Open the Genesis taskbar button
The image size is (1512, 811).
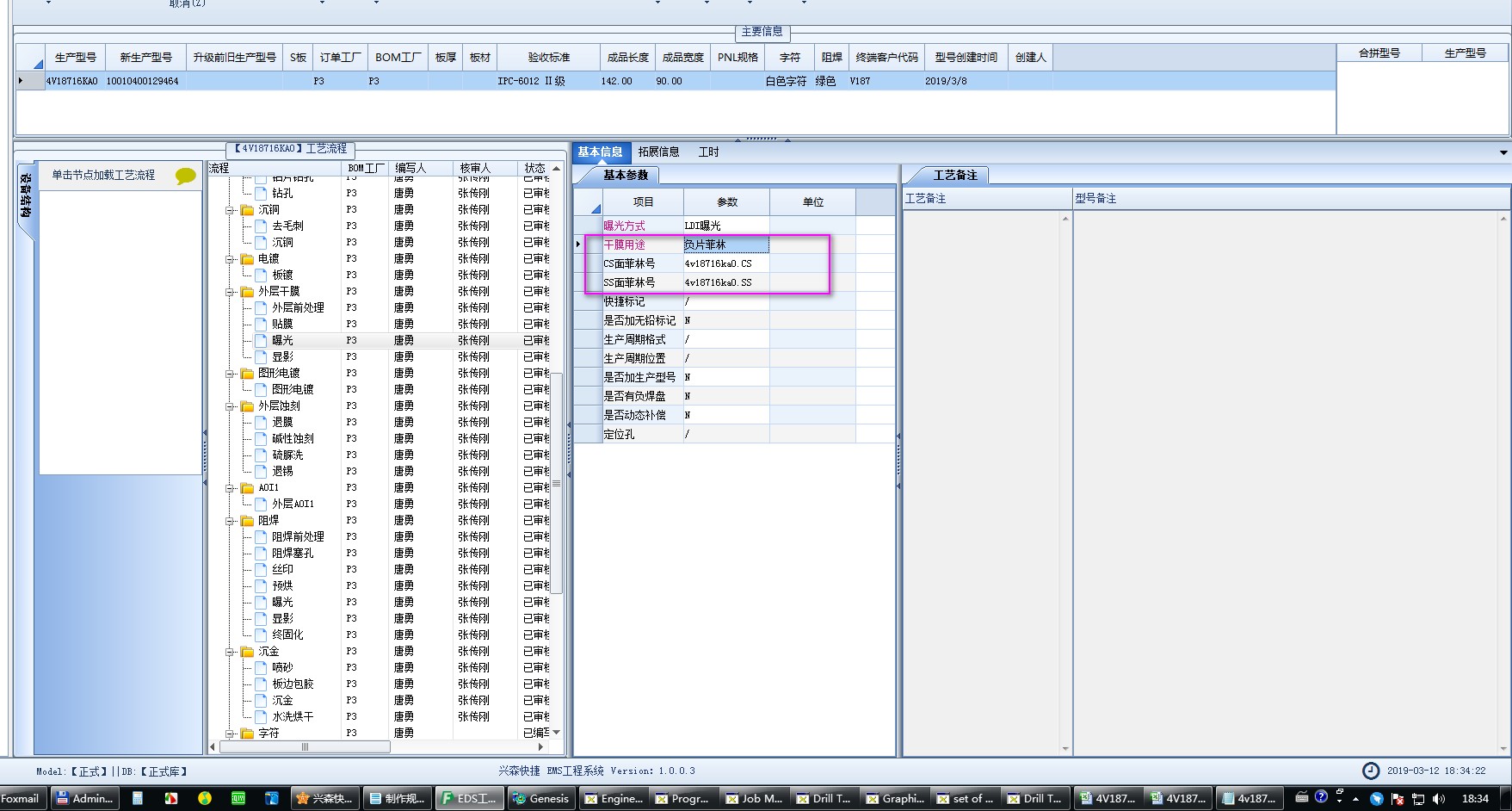[x=540, y=798]
